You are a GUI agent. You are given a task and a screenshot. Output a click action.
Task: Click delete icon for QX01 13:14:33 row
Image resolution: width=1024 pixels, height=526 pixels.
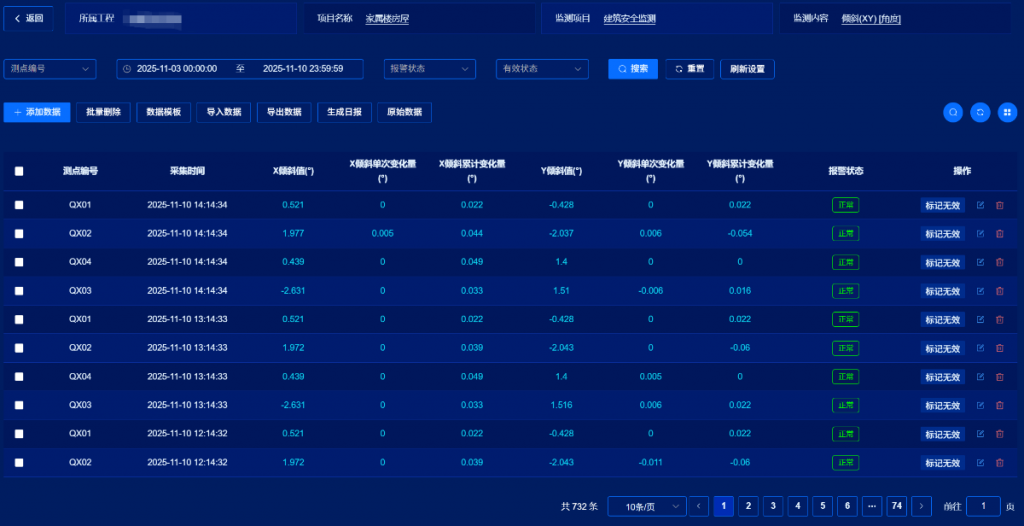[x=999, y=320]
